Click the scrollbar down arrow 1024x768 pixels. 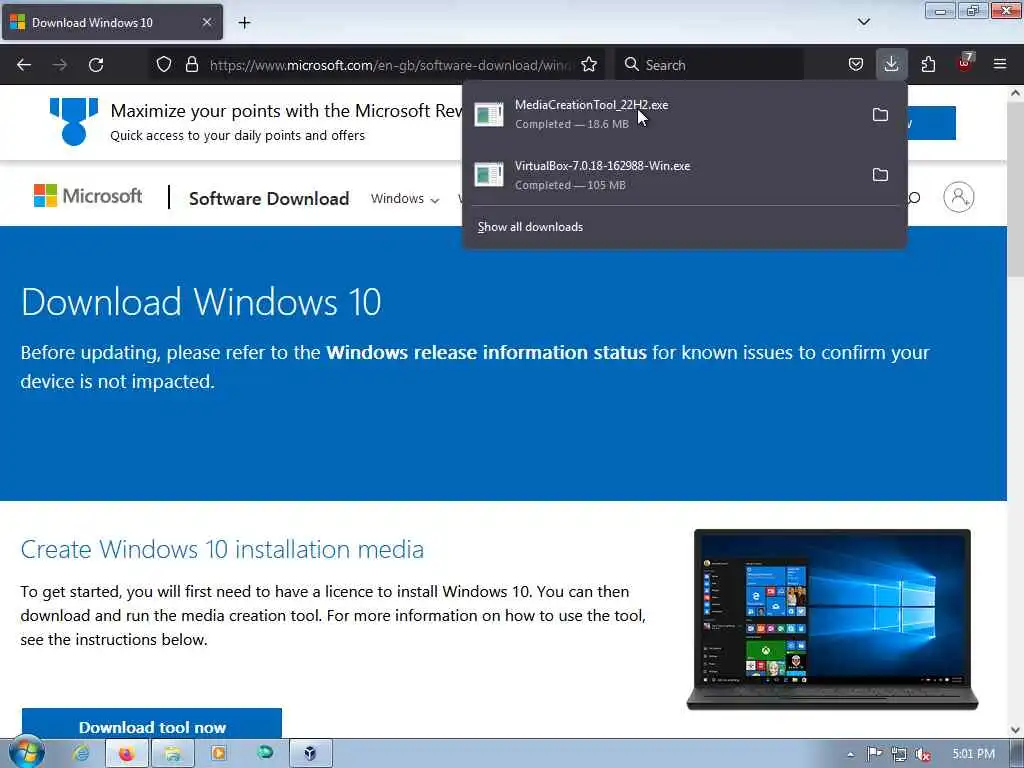[1016, 729]
